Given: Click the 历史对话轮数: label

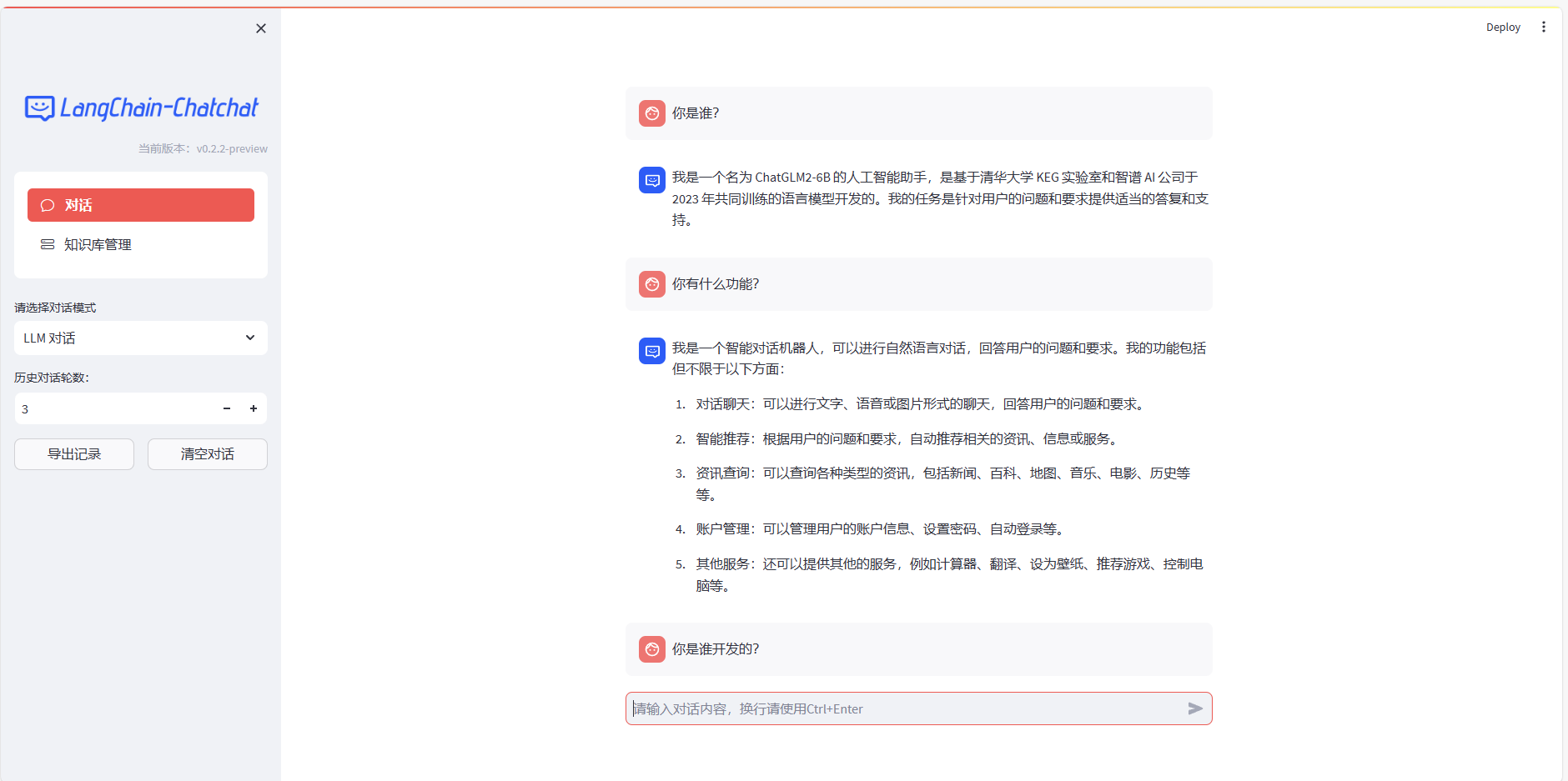Looking at the screenshot, I should tap(52, 378).
